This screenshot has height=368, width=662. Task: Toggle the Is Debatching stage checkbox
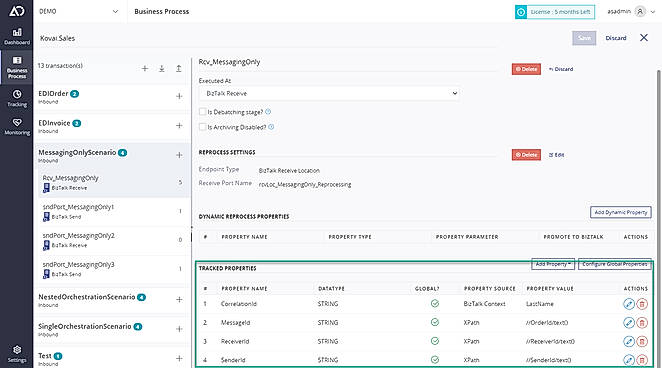click(202, 112)
